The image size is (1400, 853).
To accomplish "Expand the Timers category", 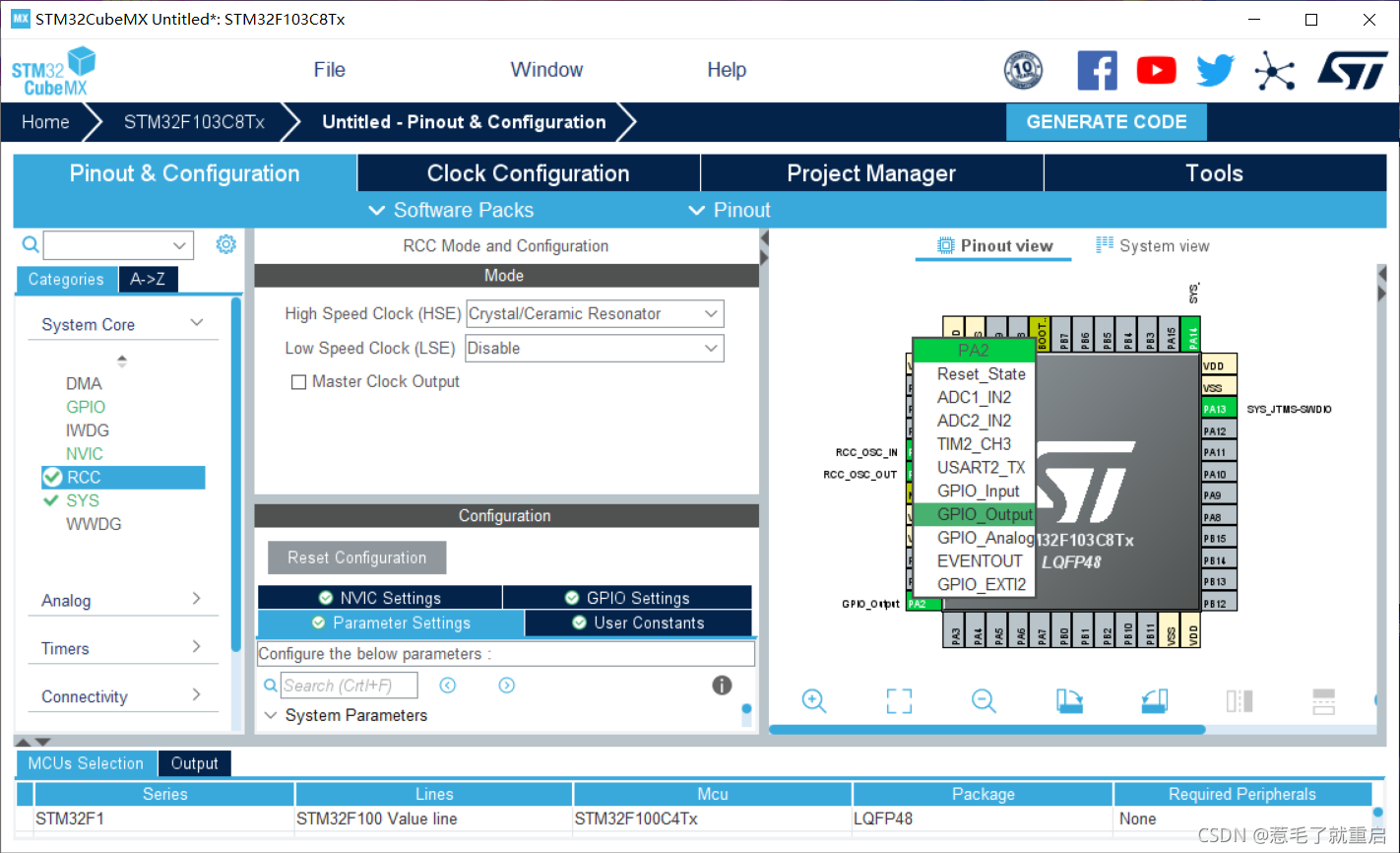I will tap(196, 647).
